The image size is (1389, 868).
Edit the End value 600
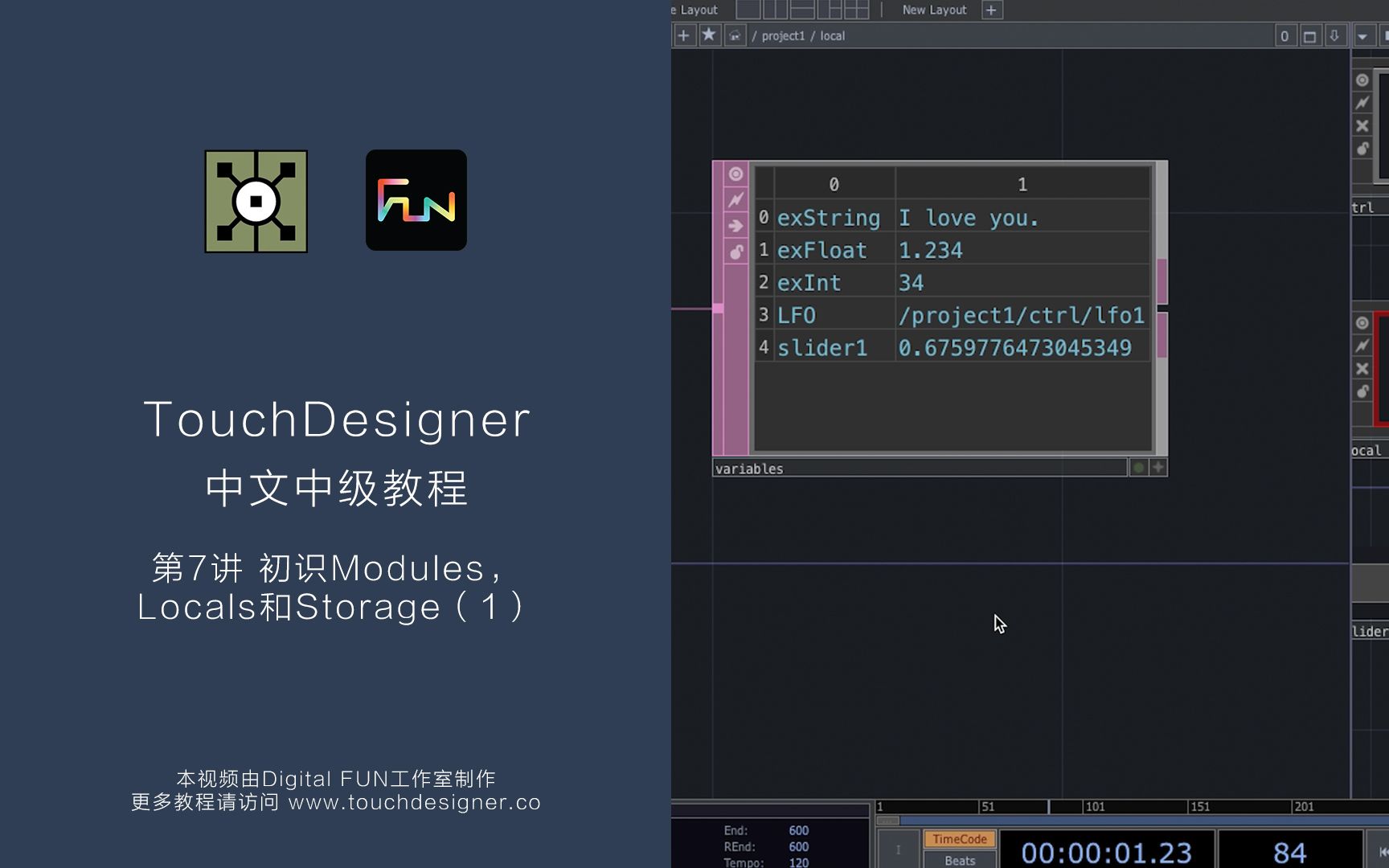[798, 831]
